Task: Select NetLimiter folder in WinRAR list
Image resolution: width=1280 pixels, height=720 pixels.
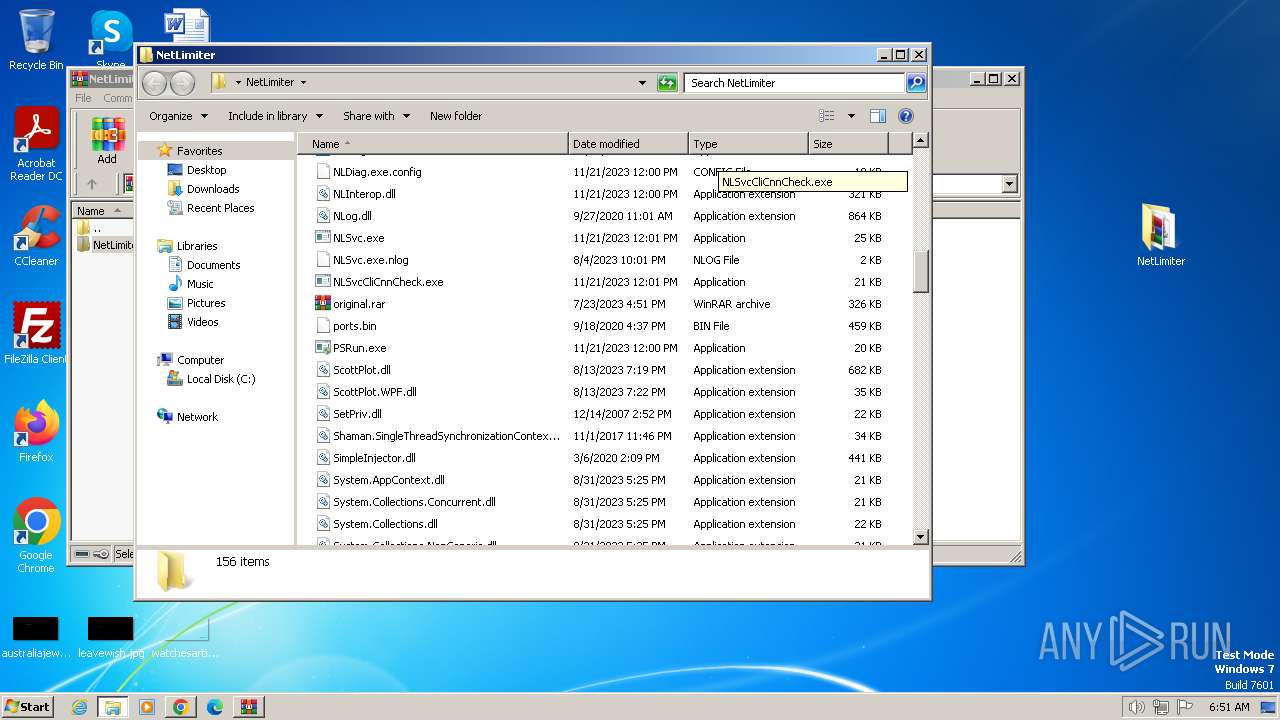Action: (x=105, y=245)
